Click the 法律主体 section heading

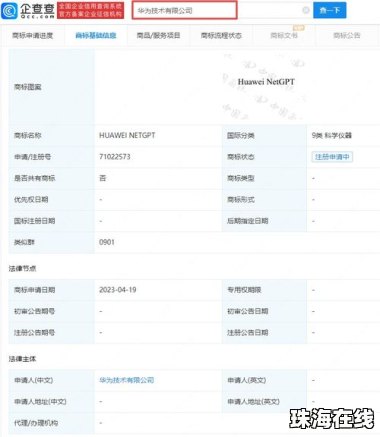22,359
